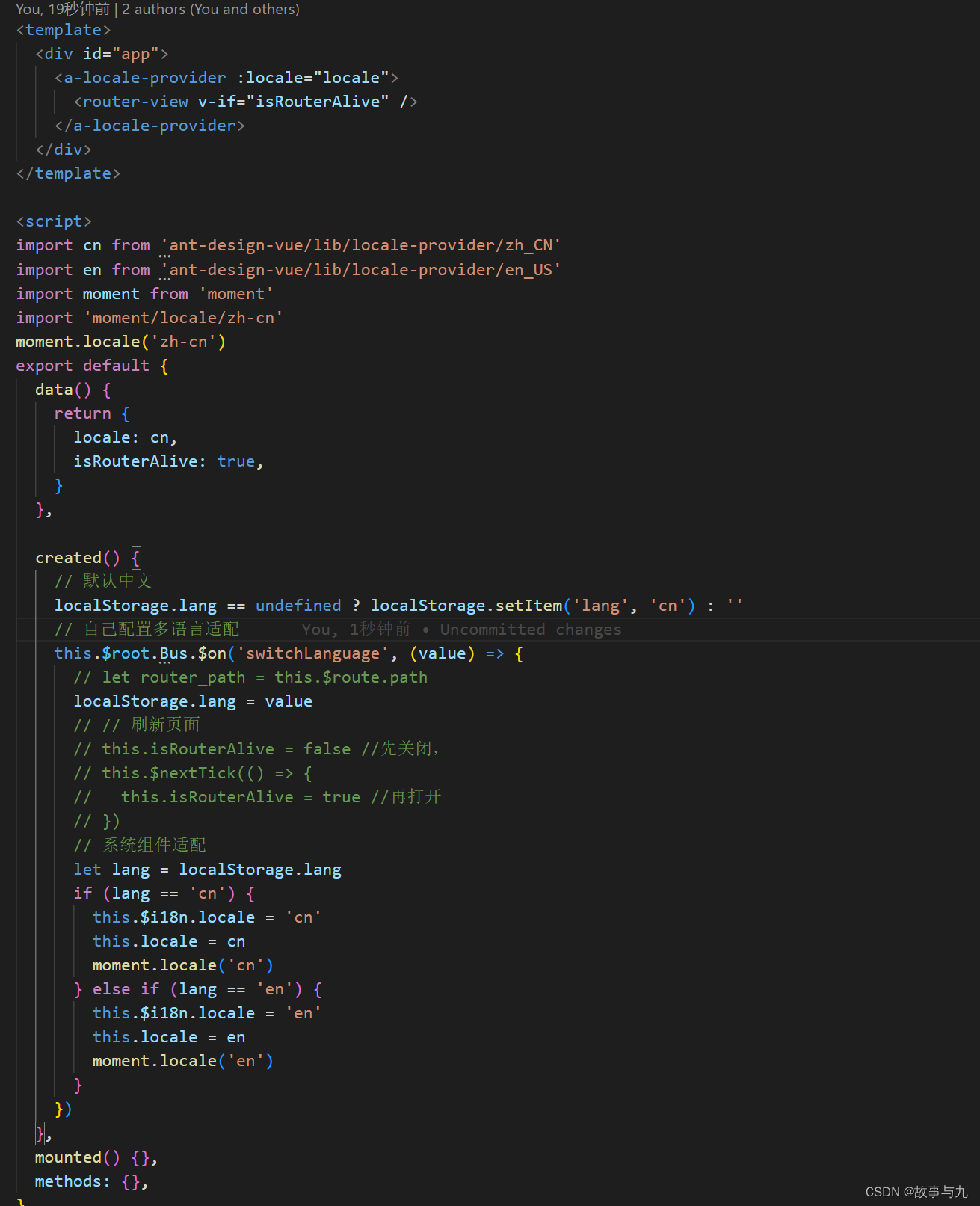Viewport: 980px width, 1206px height.
Task: Click the opening template tag
Action: (x=64, y=31)
